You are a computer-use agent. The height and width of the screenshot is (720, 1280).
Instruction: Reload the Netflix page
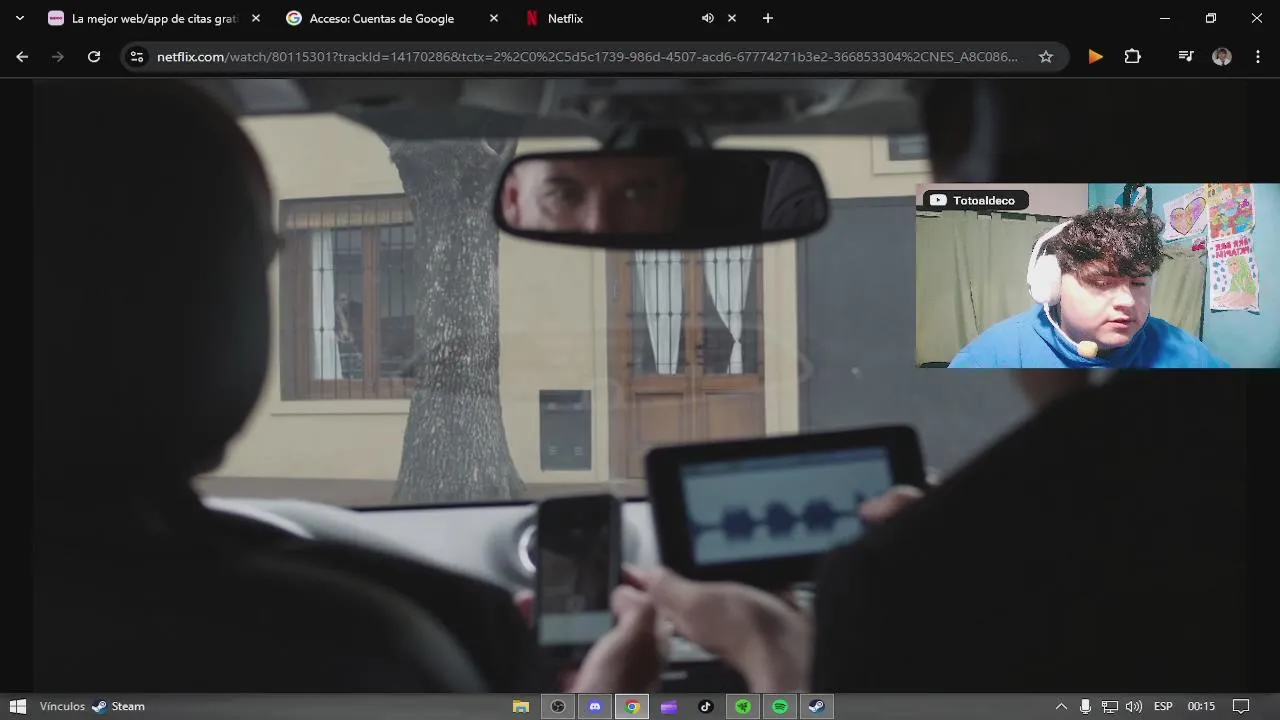tap(94, 57)
